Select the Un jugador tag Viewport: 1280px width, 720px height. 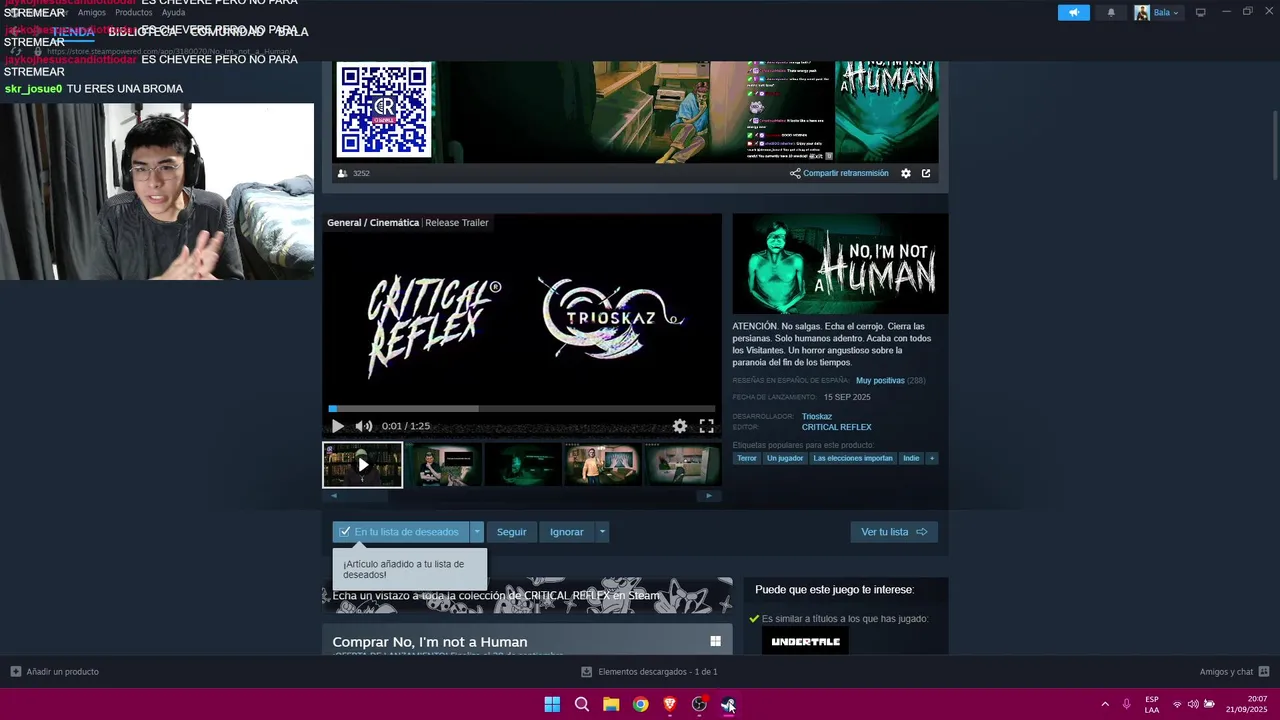click(x=785, y=459)
